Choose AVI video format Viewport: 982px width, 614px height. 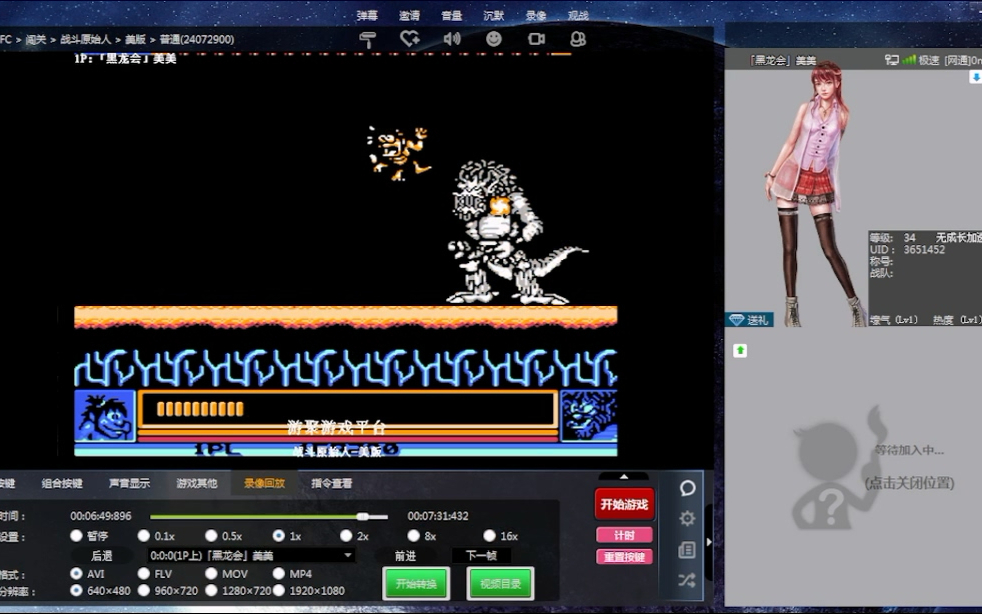[76, 573]
